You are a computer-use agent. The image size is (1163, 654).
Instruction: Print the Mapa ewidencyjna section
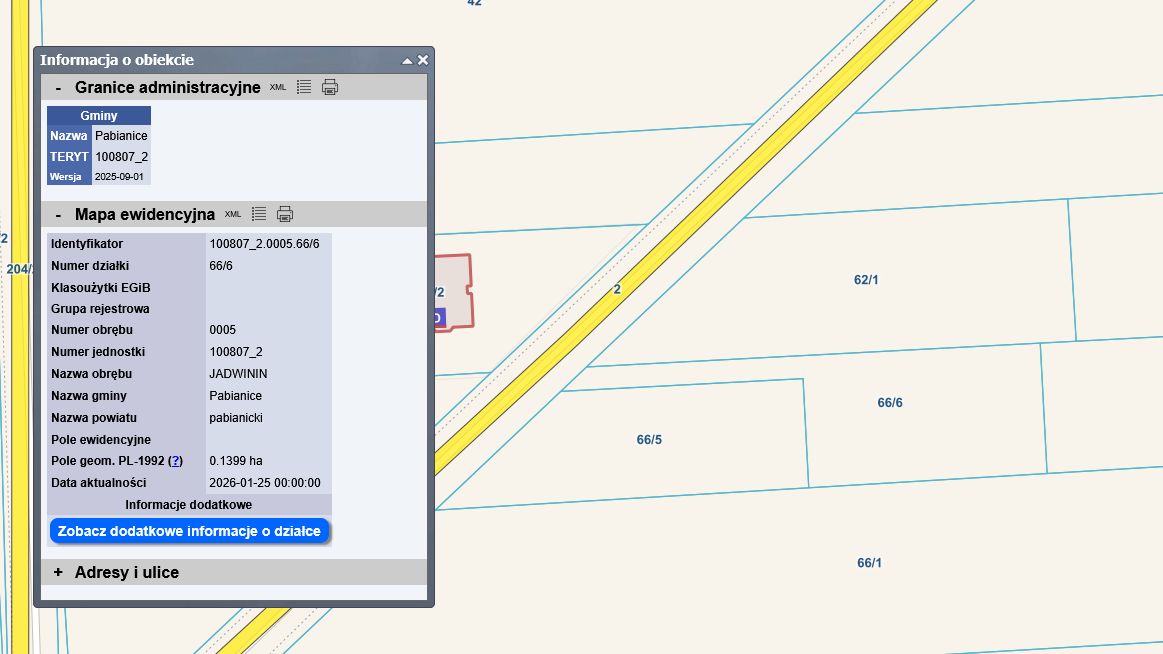(x=285, y=214)
